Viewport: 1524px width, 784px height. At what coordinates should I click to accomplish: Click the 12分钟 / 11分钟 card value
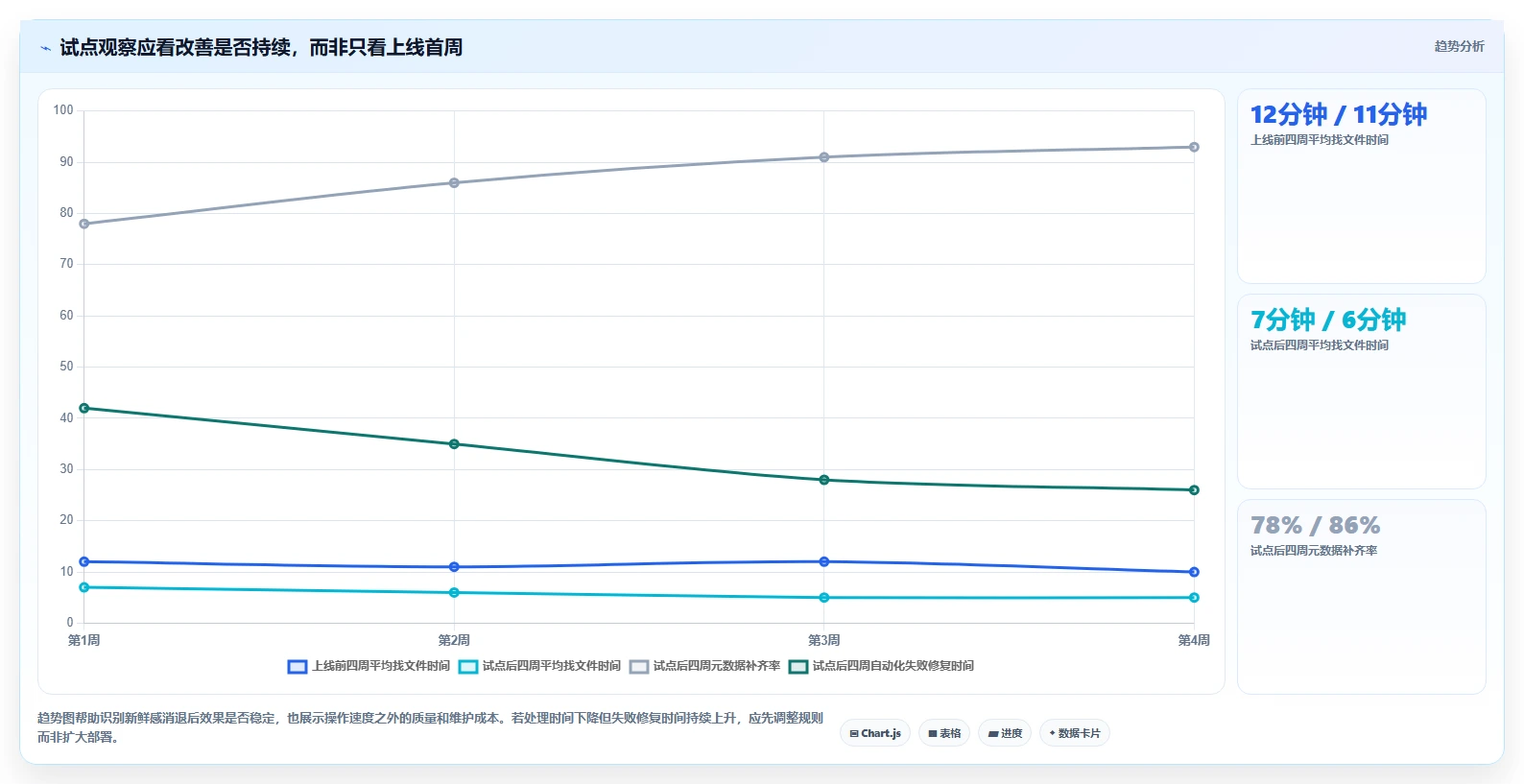(1338, 114)
